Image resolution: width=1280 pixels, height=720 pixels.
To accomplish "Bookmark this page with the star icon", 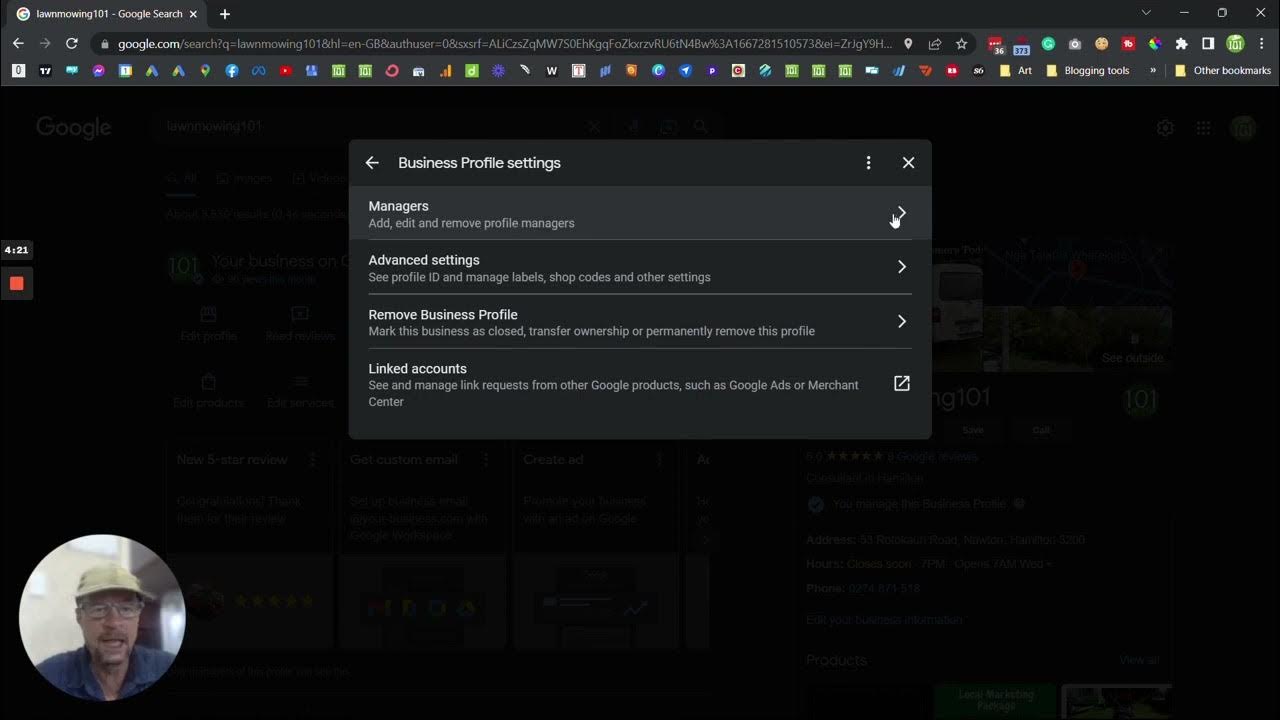I will pyautogui.click(x=961, y=44).
